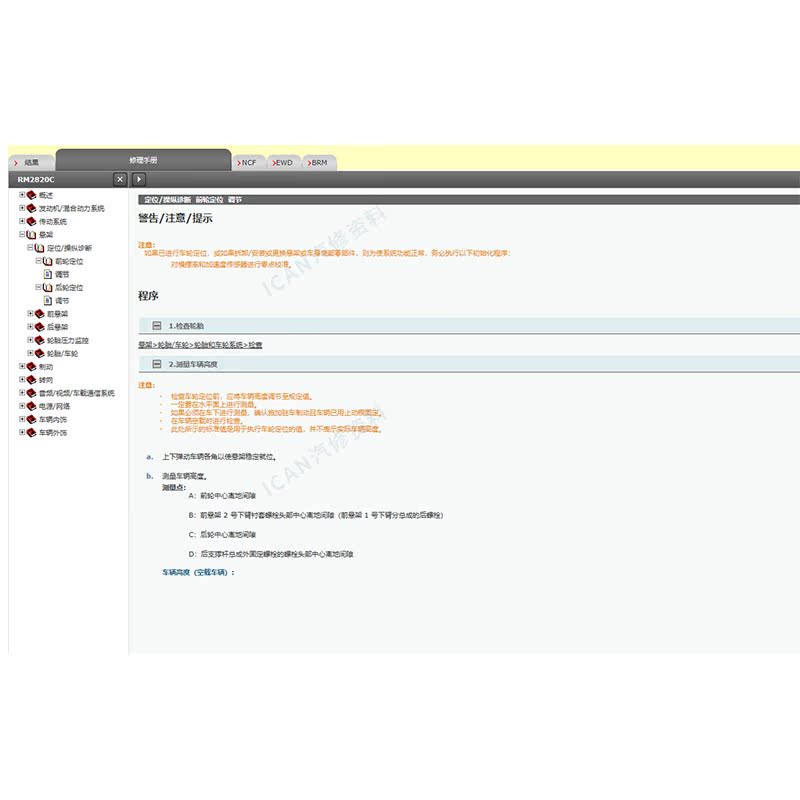Open the EWD tab
800x800 pixels.
(284, 163)
